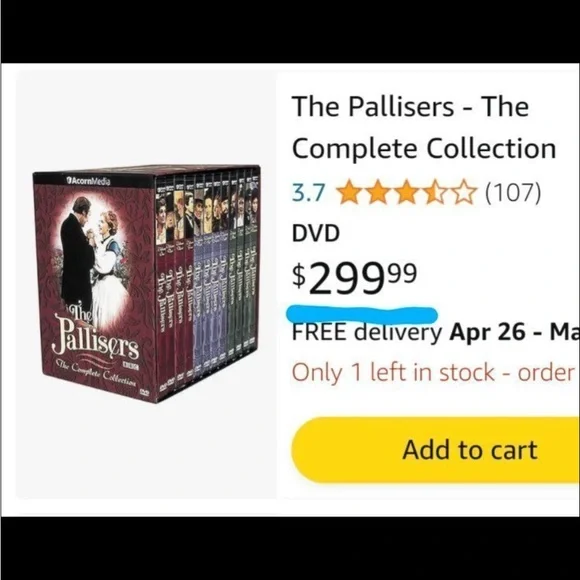Click the half-filled fourth star
This screenshot has width=580, height=580.
pos(435,192)
